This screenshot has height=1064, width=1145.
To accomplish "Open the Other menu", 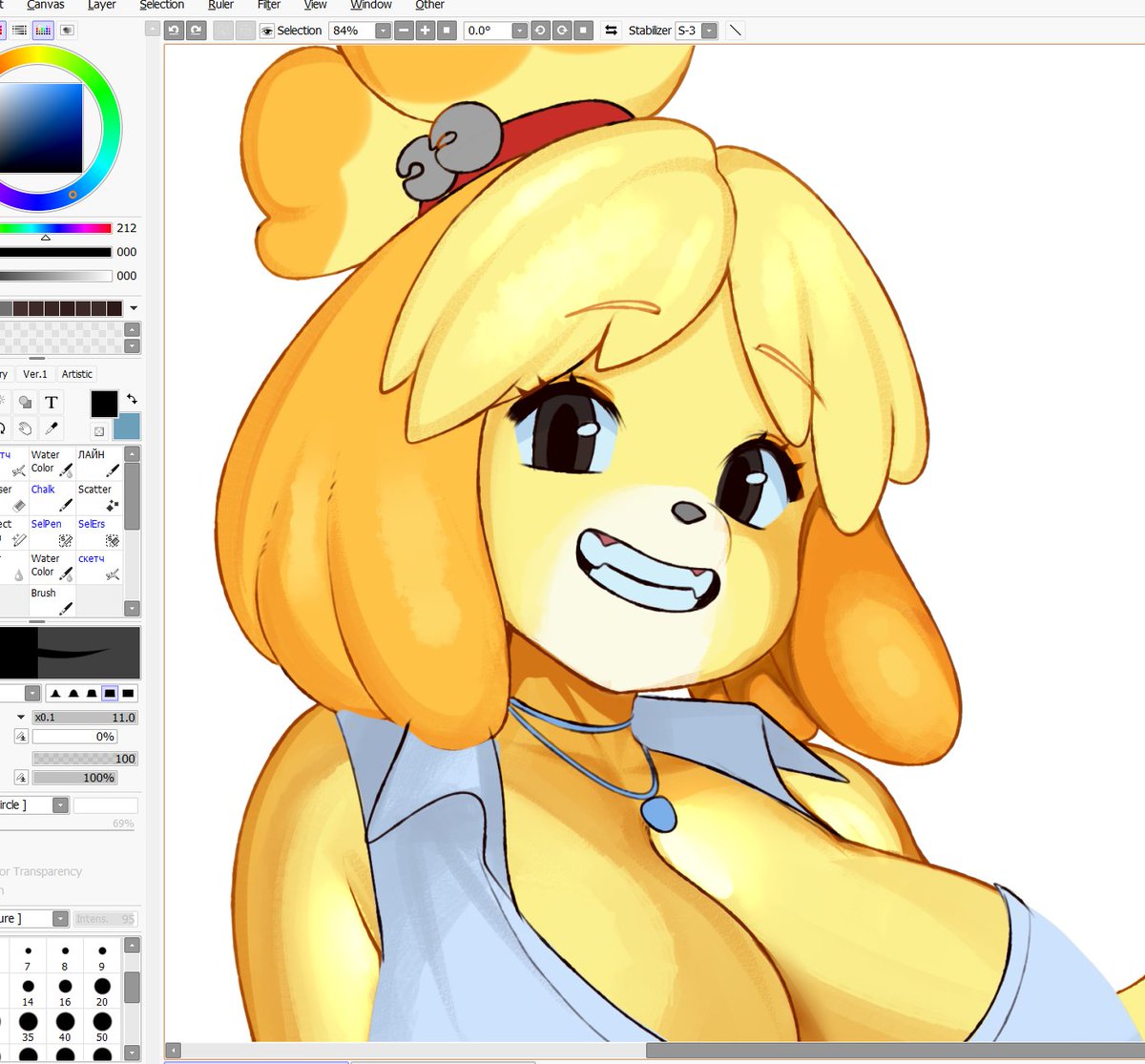I will [x=429, y=5].
